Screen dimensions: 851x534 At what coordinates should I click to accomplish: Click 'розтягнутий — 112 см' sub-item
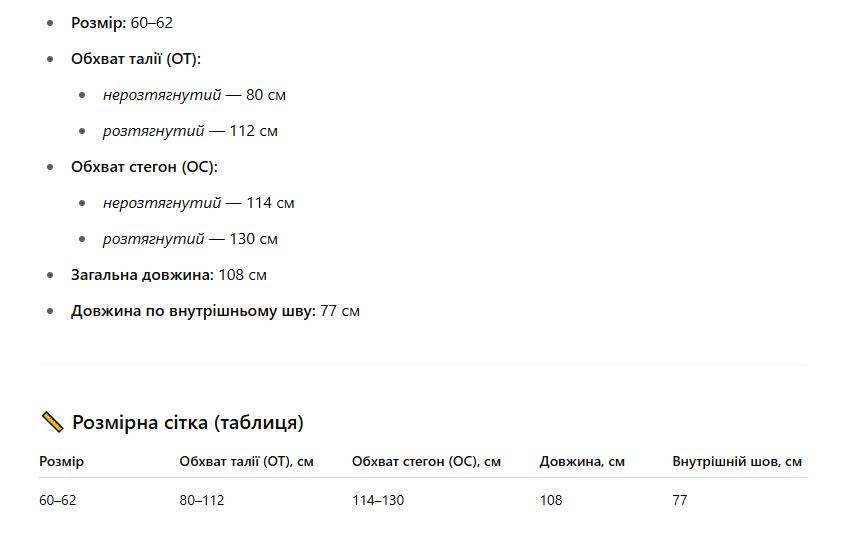pos(190,131)
